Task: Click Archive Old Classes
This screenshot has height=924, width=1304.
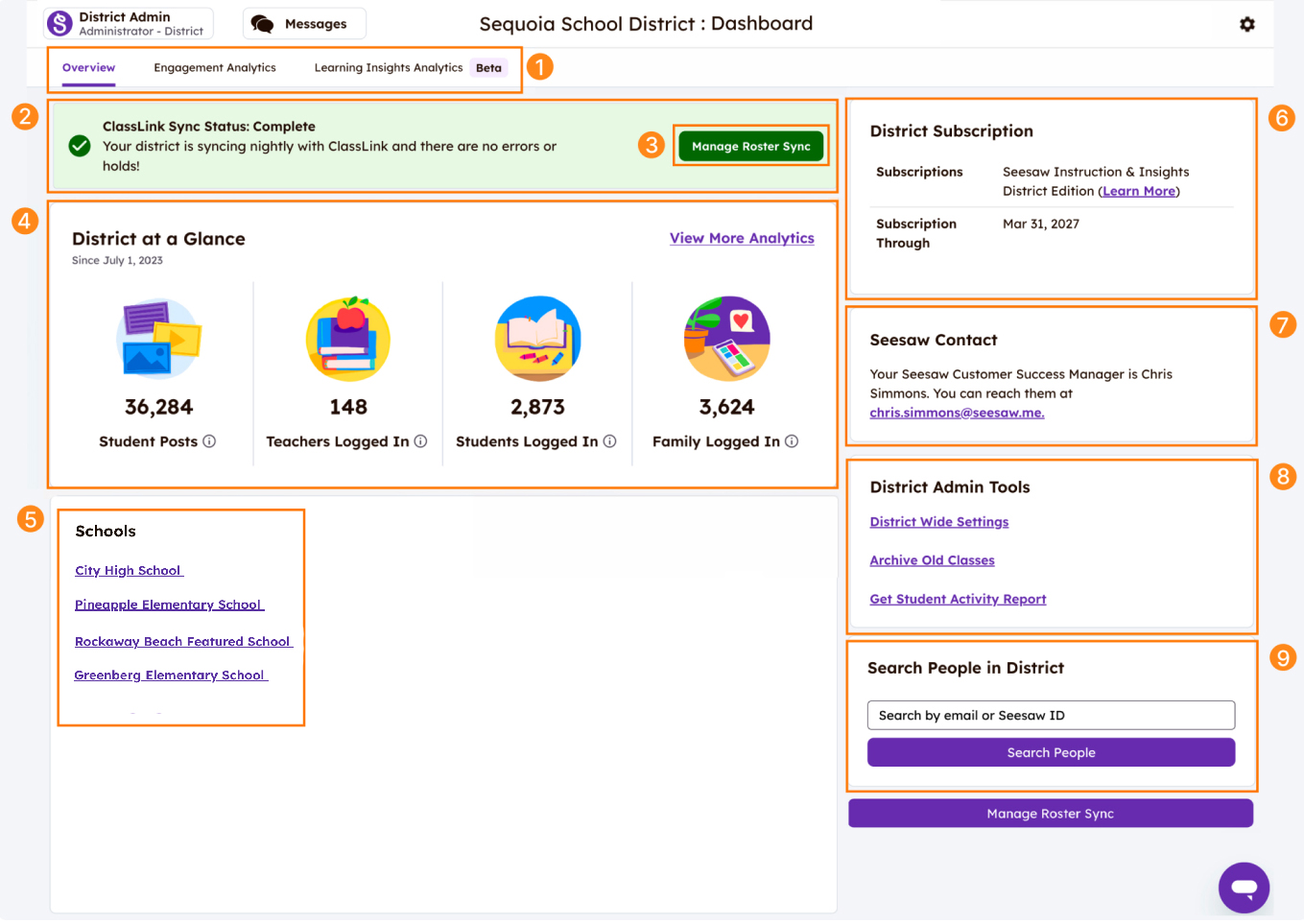Action: (932, 559)
